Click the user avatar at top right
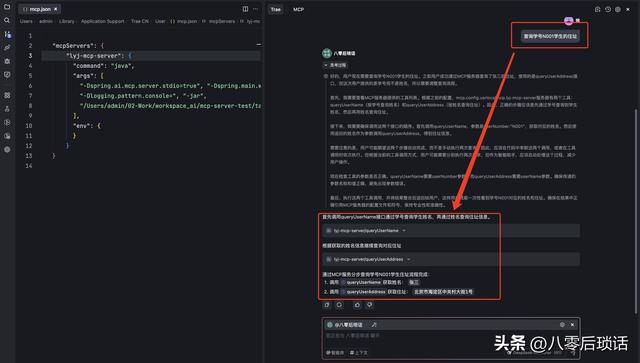Screen dimensions: 640x363 pos(569,20)
